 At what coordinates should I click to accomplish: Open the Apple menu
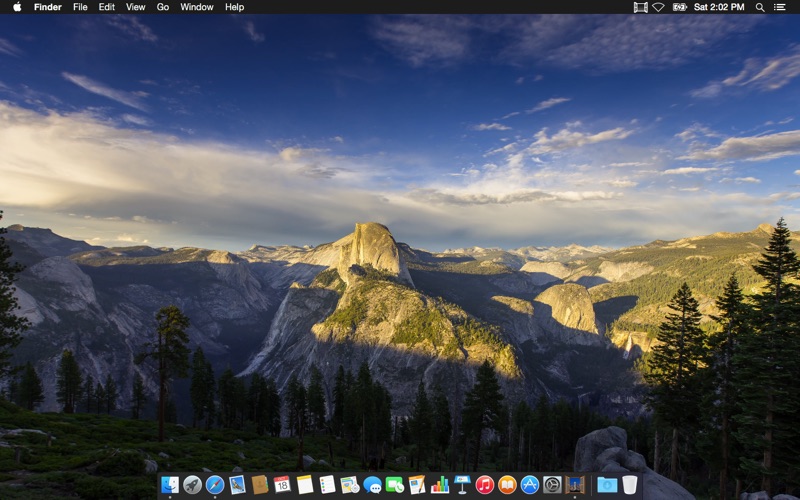16,7
